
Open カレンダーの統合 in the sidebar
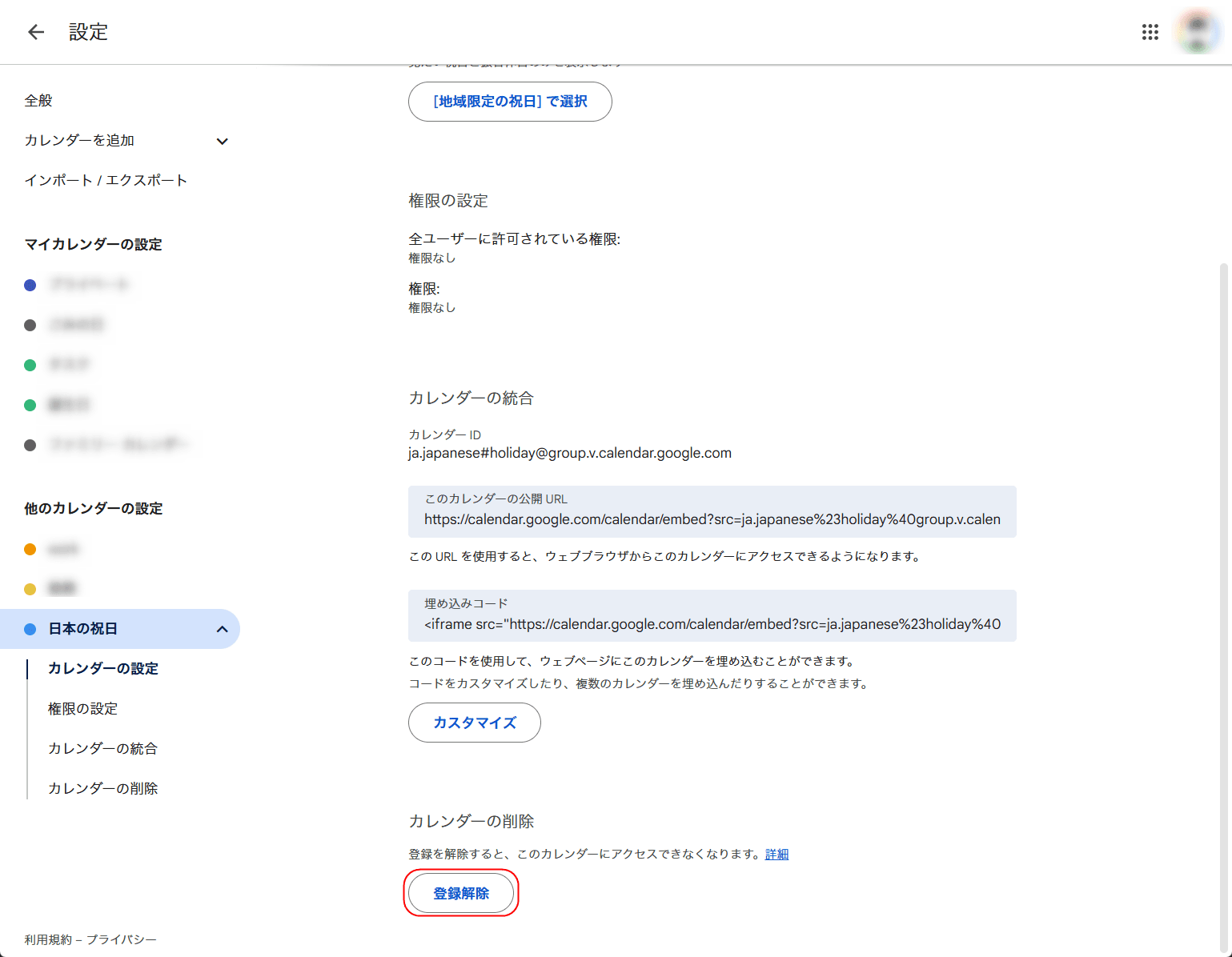coord(102,748)
